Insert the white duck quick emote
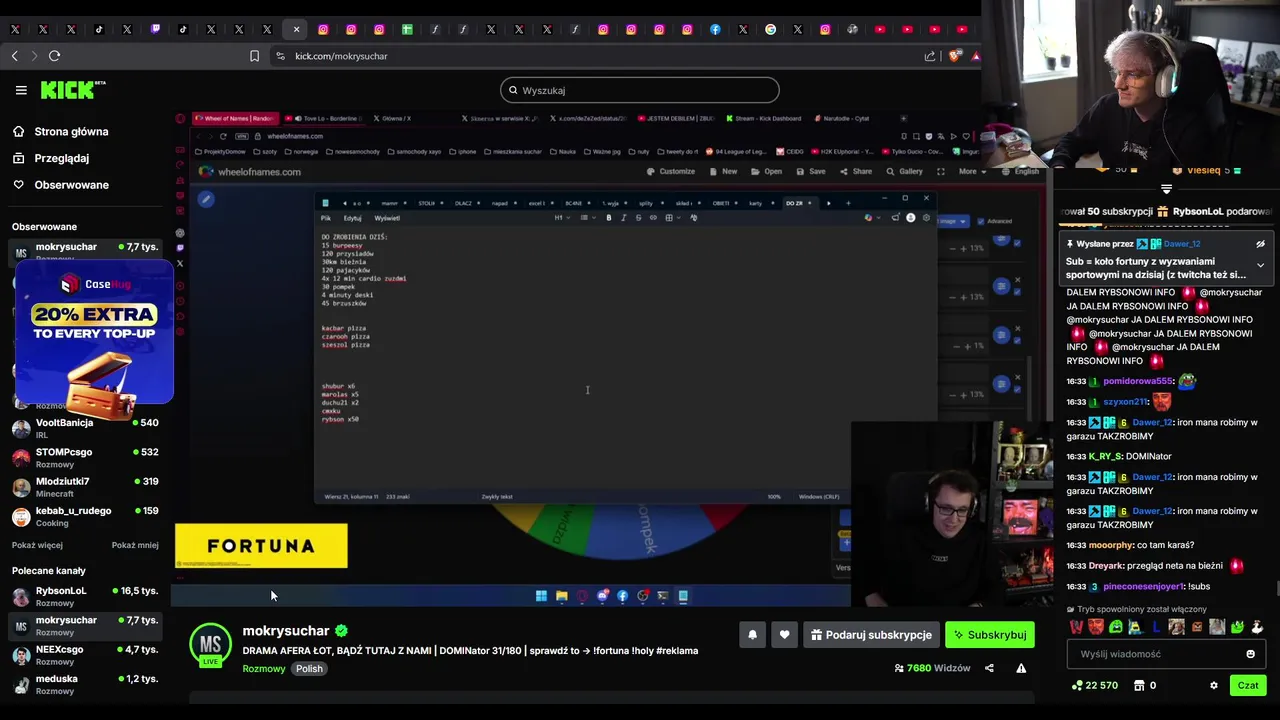The height and width of the screenshot is (720, 1280). [1257, 627]
